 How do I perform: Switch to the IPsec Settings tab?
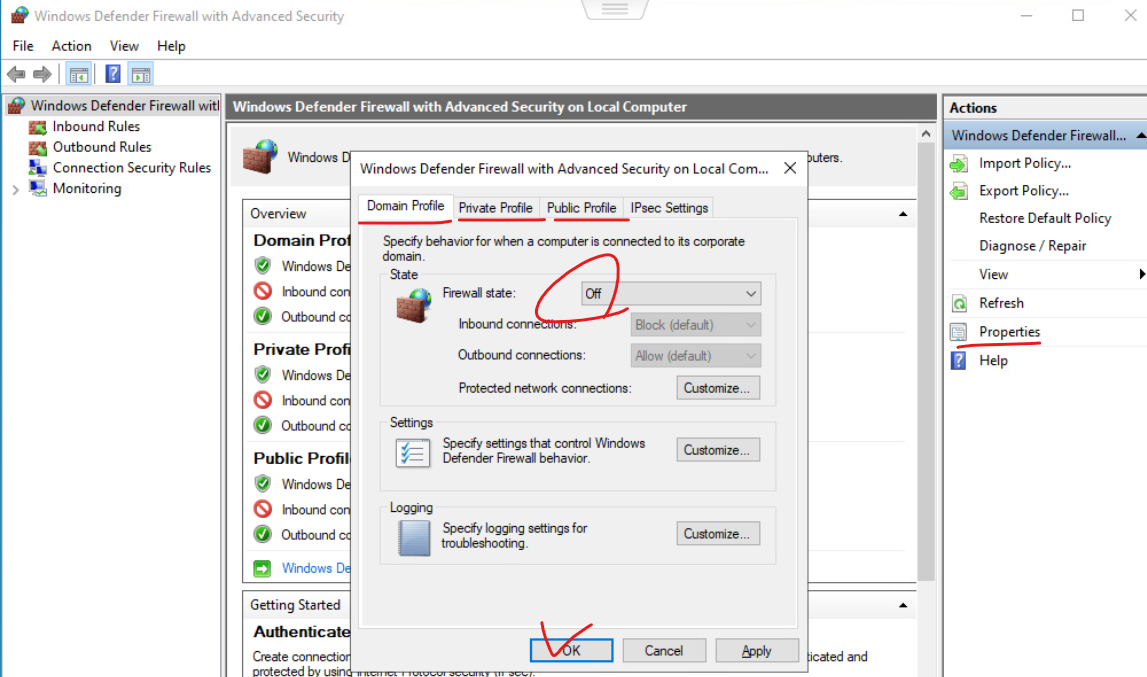(669, 208)
